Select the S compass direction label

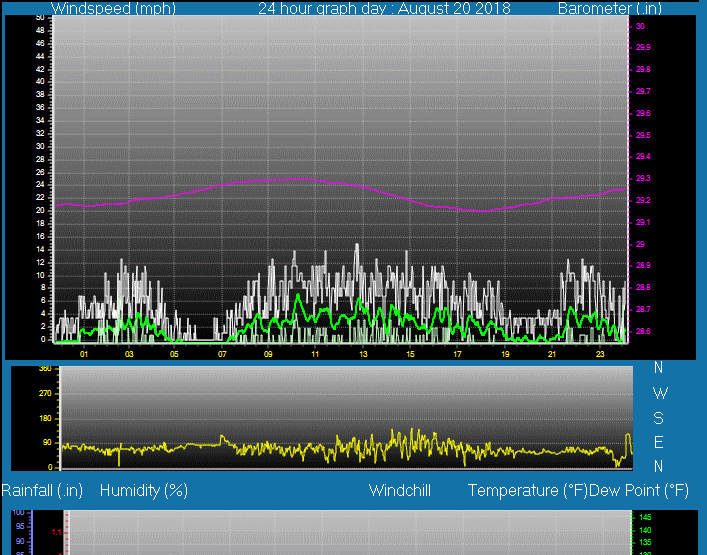pos(658,418)
